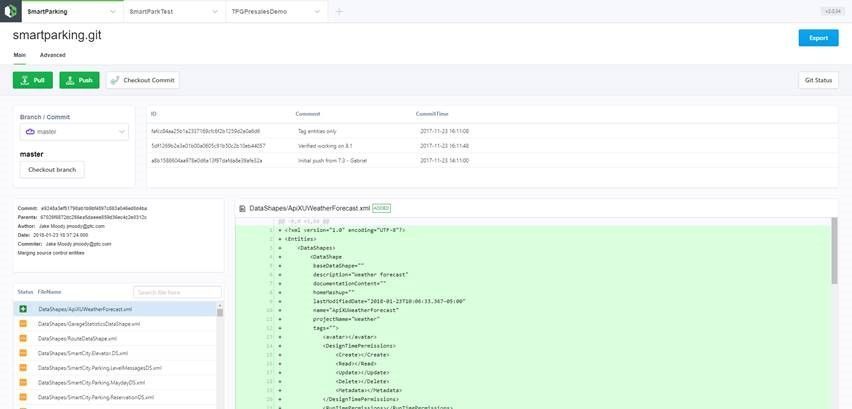Click the green added icon for ApiXUWeatherForecast.xml

pyautogui.click(x=23, y=309)
